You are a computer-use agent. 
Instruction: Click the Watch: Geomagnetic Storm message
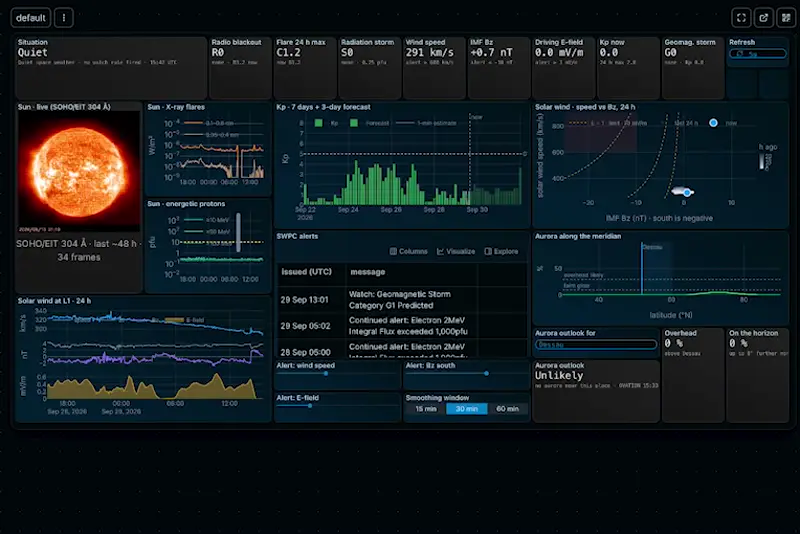[399, 300]
